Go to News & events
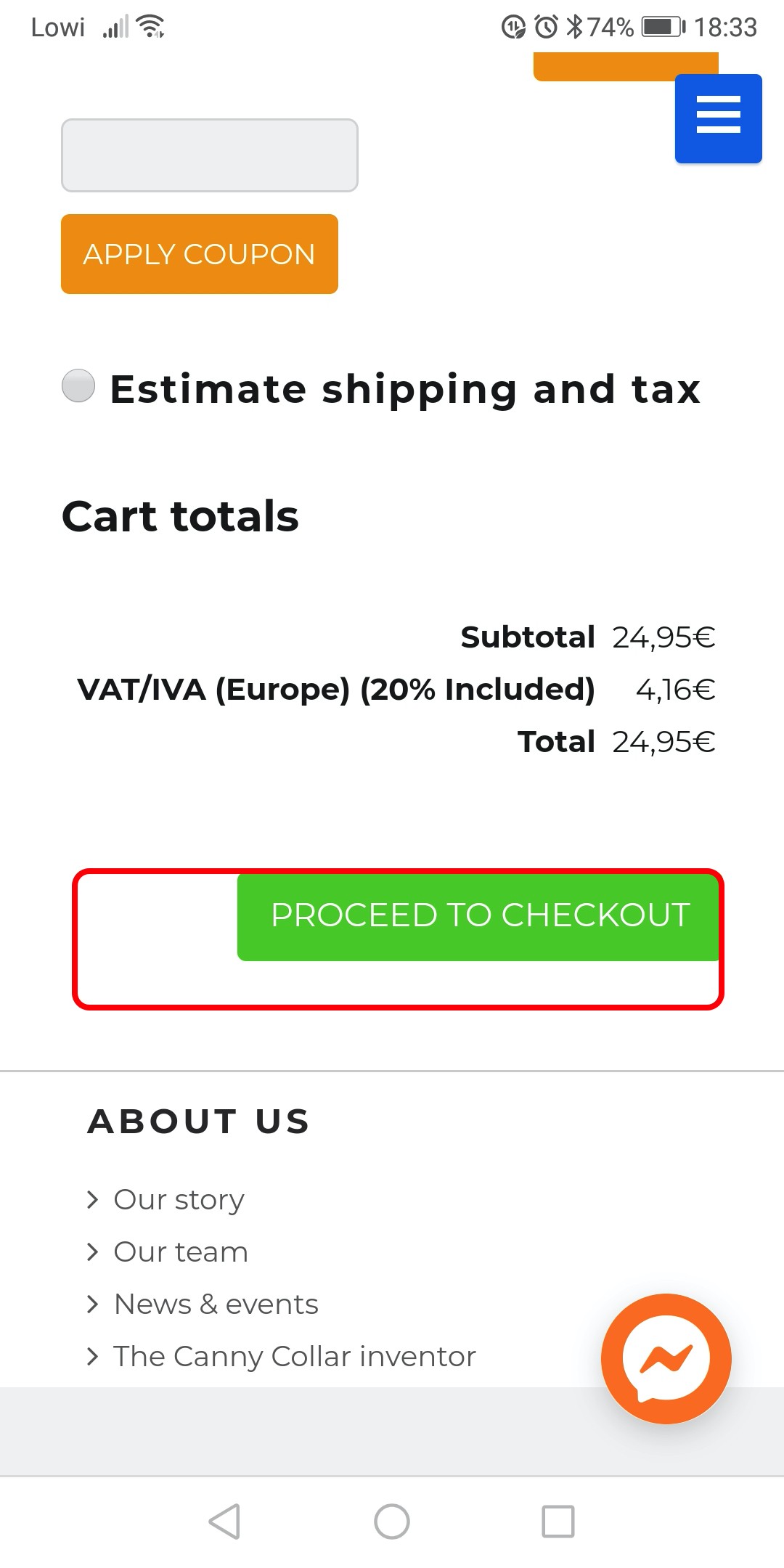 click(216, 1304)
